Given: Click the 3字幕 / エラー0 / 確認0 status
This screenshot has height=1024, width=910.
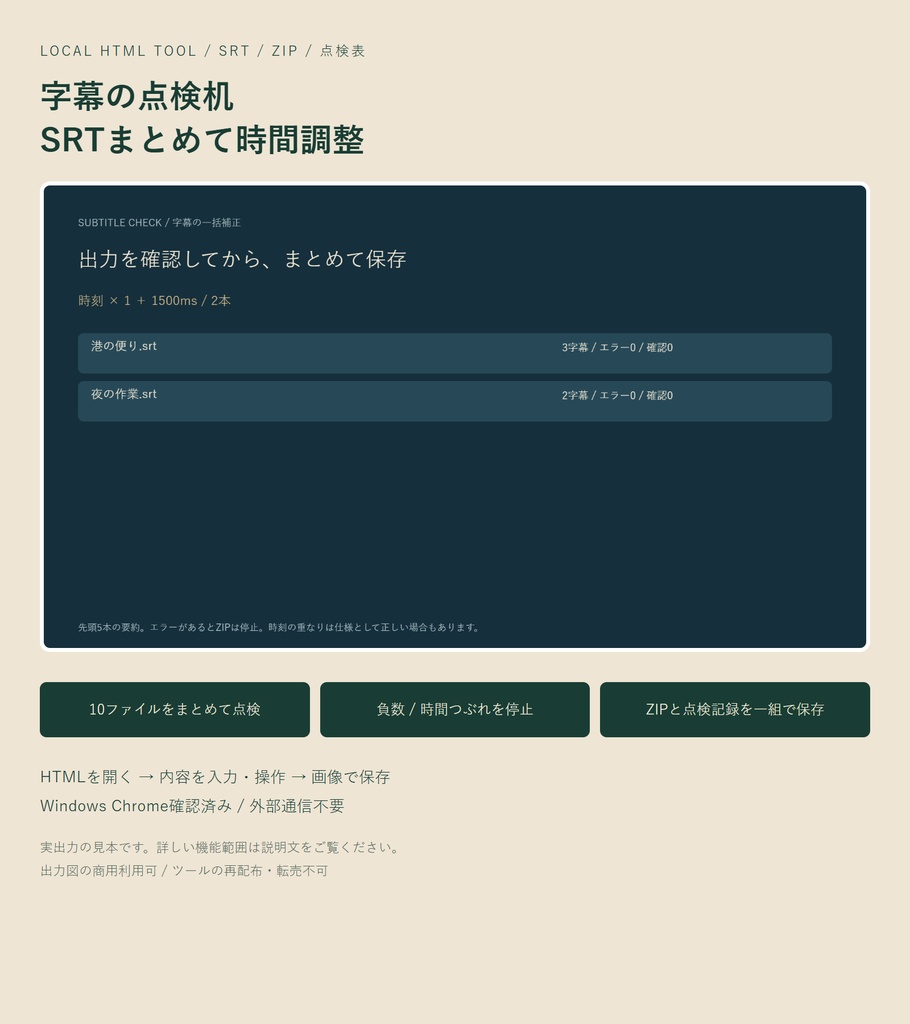Looking at the screenshot, I should tap(617, 347).
